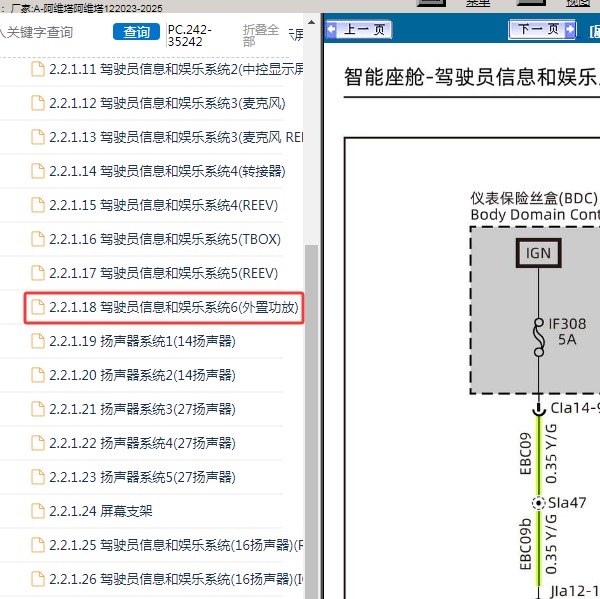Click document icon of 2.2.1.12 row

[x=38, y=103]
